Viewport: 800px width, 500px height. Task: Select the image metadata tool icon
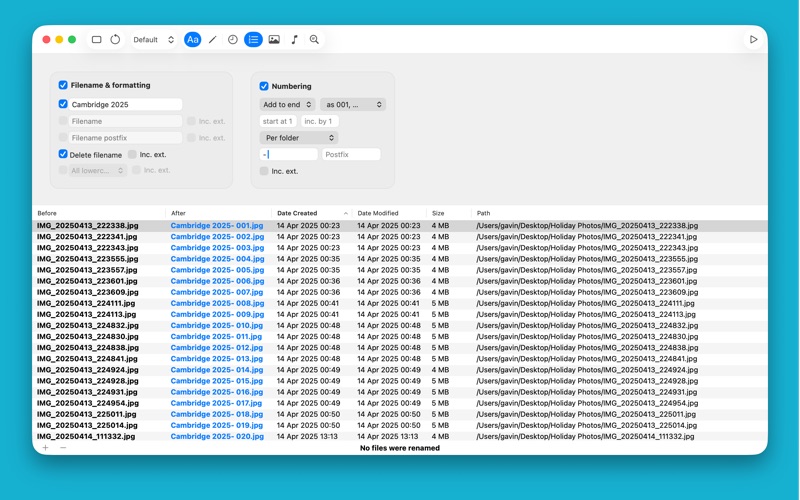point(274,39)
